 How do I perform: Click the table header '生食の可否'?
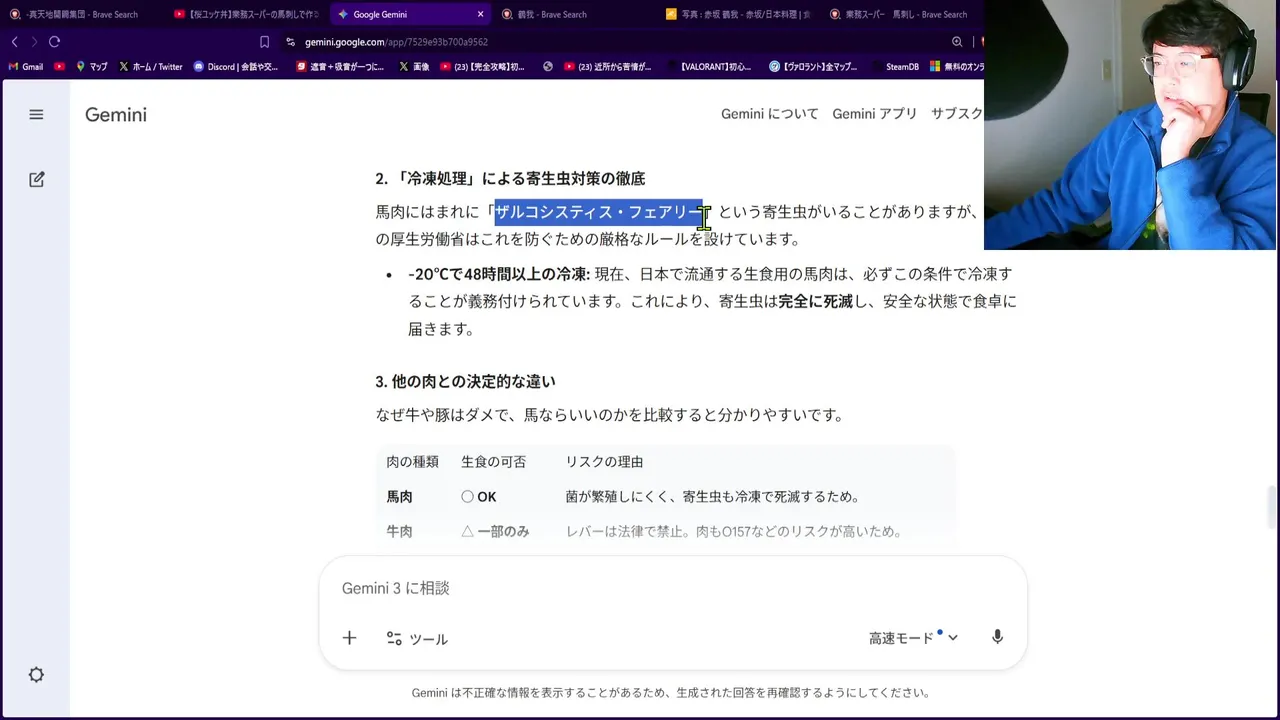tap(493, 462)
